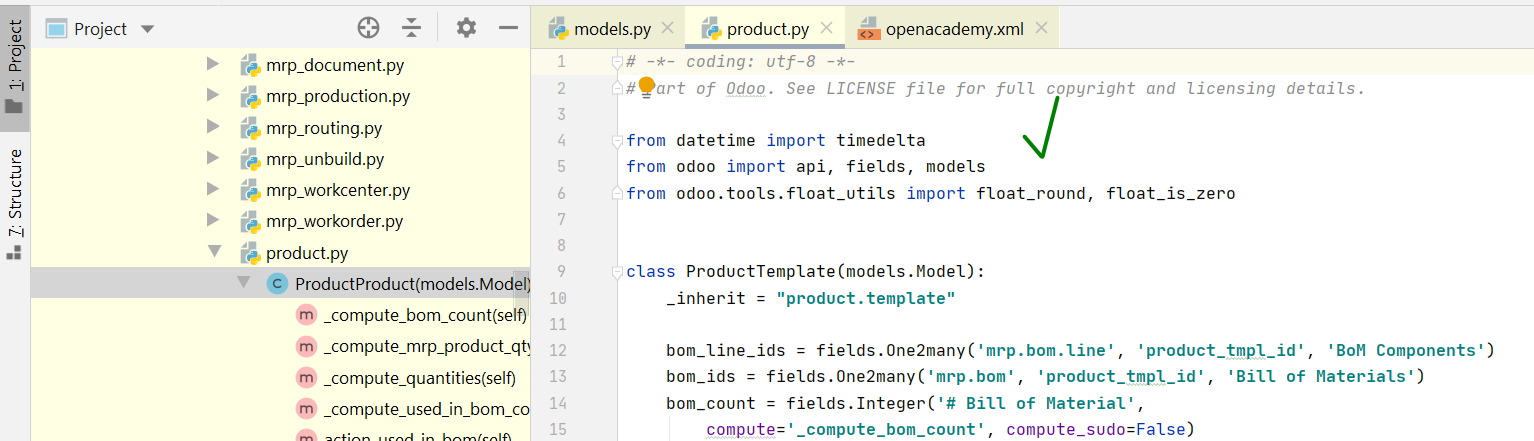Viewport: 1534px width, 441px height.
Task: Open the 1: Project side tool tab
Action: point(15,67)
